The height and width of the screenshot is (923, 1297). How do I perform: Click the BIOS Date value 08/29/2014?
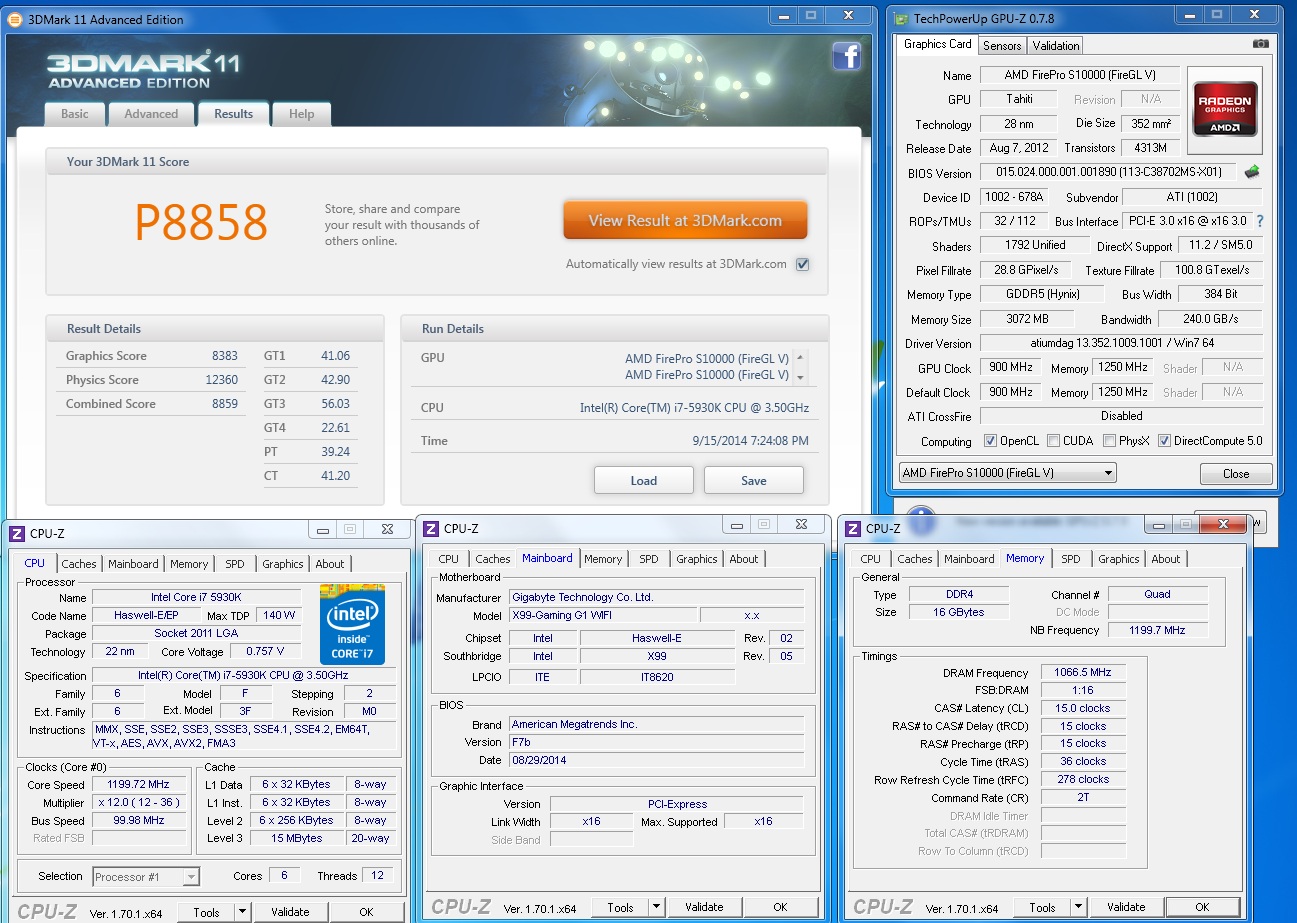656,760
